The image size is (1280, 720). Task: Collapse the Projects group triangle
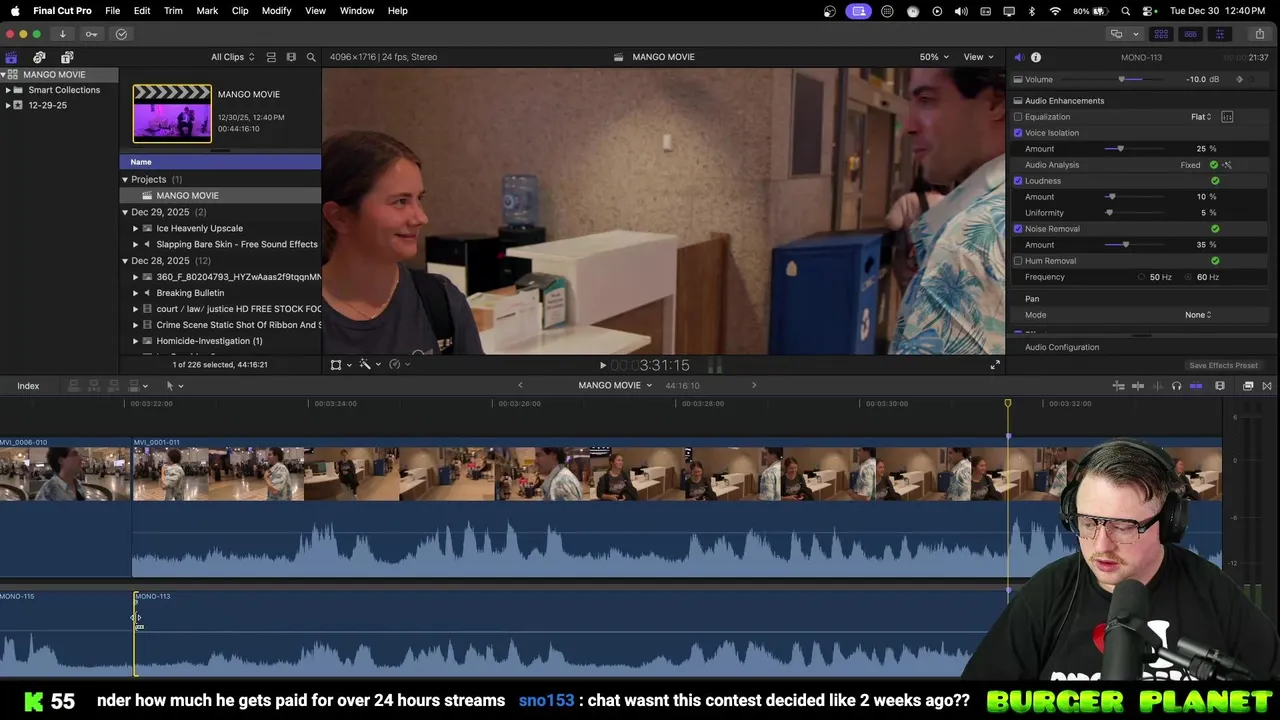point(125,180)
